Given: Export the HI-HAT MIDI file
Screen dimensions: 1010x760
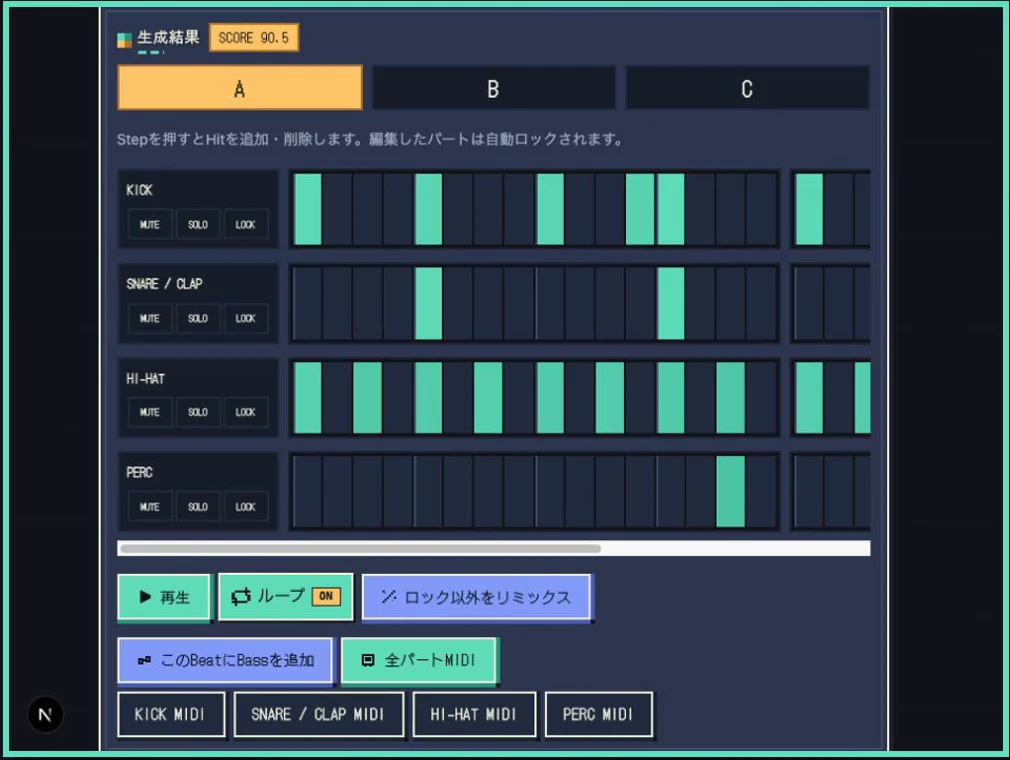Looking at the screenshot, I should pyautogui.click(x=474, y=714).
